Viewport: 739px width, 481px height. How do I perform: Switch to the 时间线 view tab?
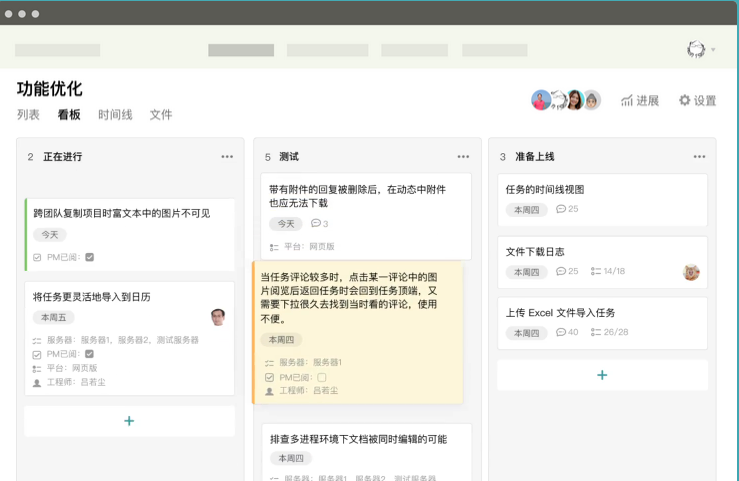coord(115,114)
